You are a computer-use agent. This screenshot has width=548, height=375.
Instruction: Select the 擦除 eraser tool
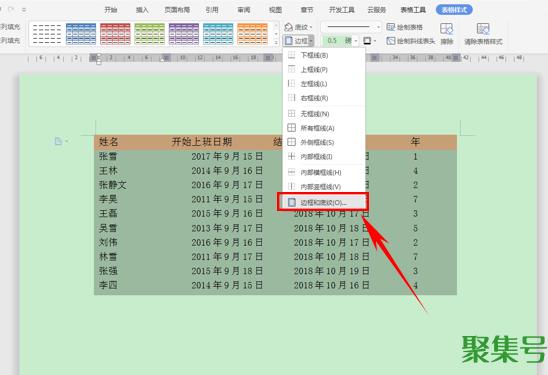(x=446, y=34)
